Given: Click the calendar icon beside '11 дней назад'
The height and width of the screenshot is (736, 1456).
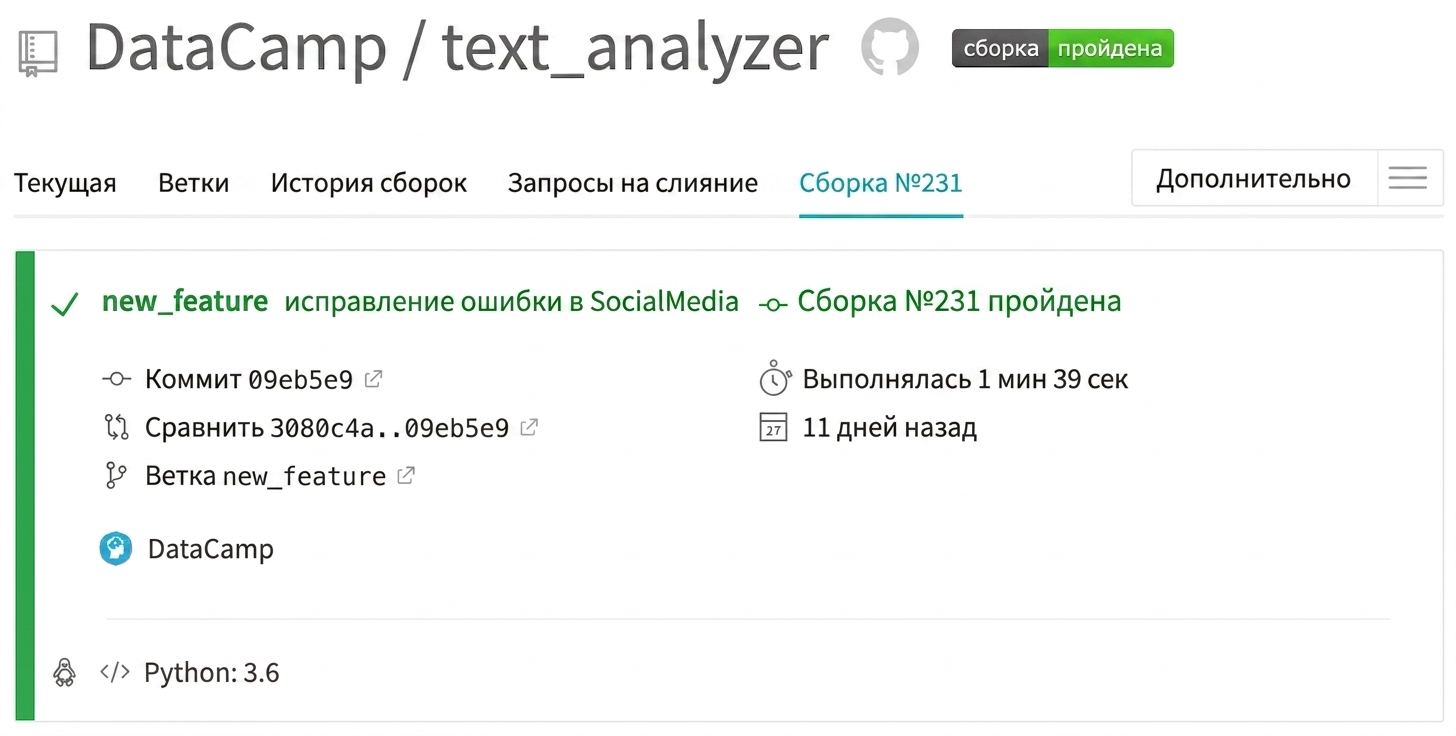Looking at the screenshot, I should (774, 428).
